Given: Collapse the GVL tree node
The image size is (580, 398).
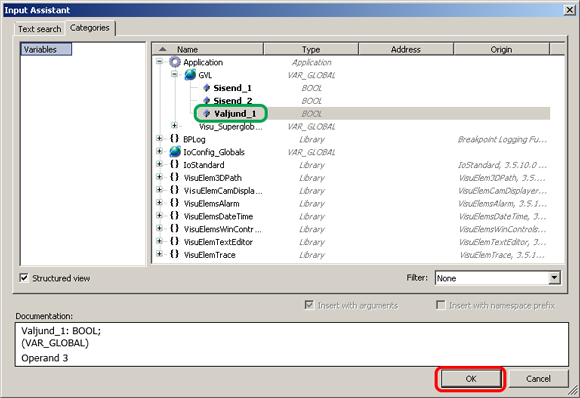Looking at the screenshot, I should point(175,74).
